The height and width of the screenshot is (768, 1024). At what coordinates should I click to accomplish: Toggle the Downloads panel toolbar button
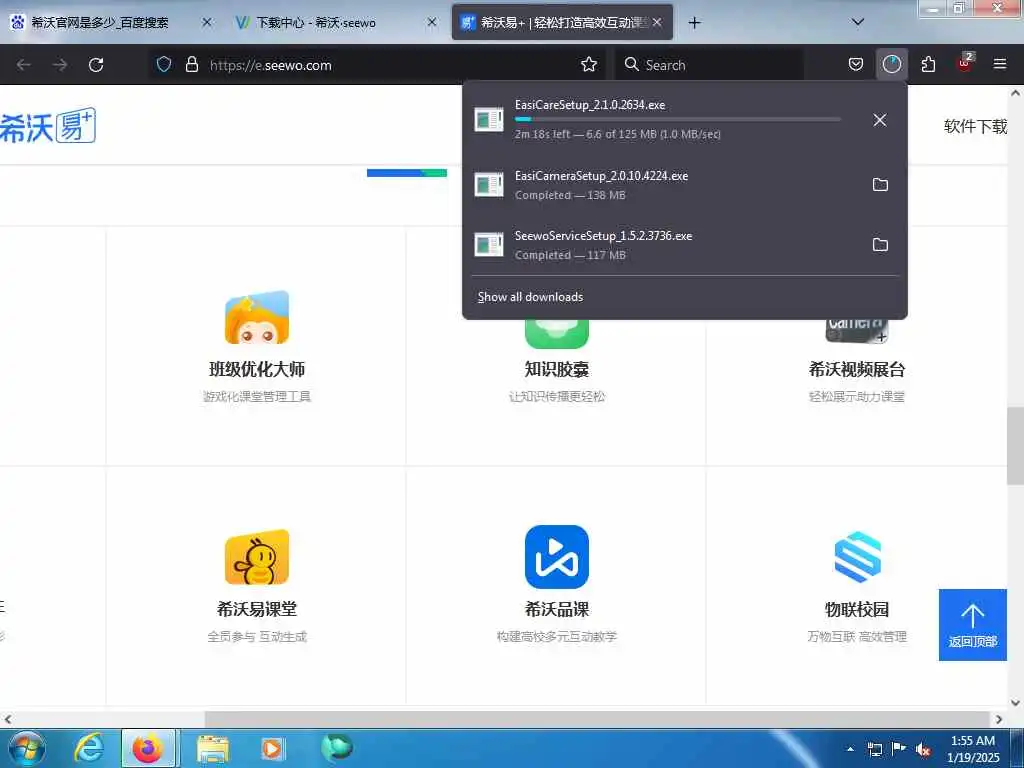[891, 64]
